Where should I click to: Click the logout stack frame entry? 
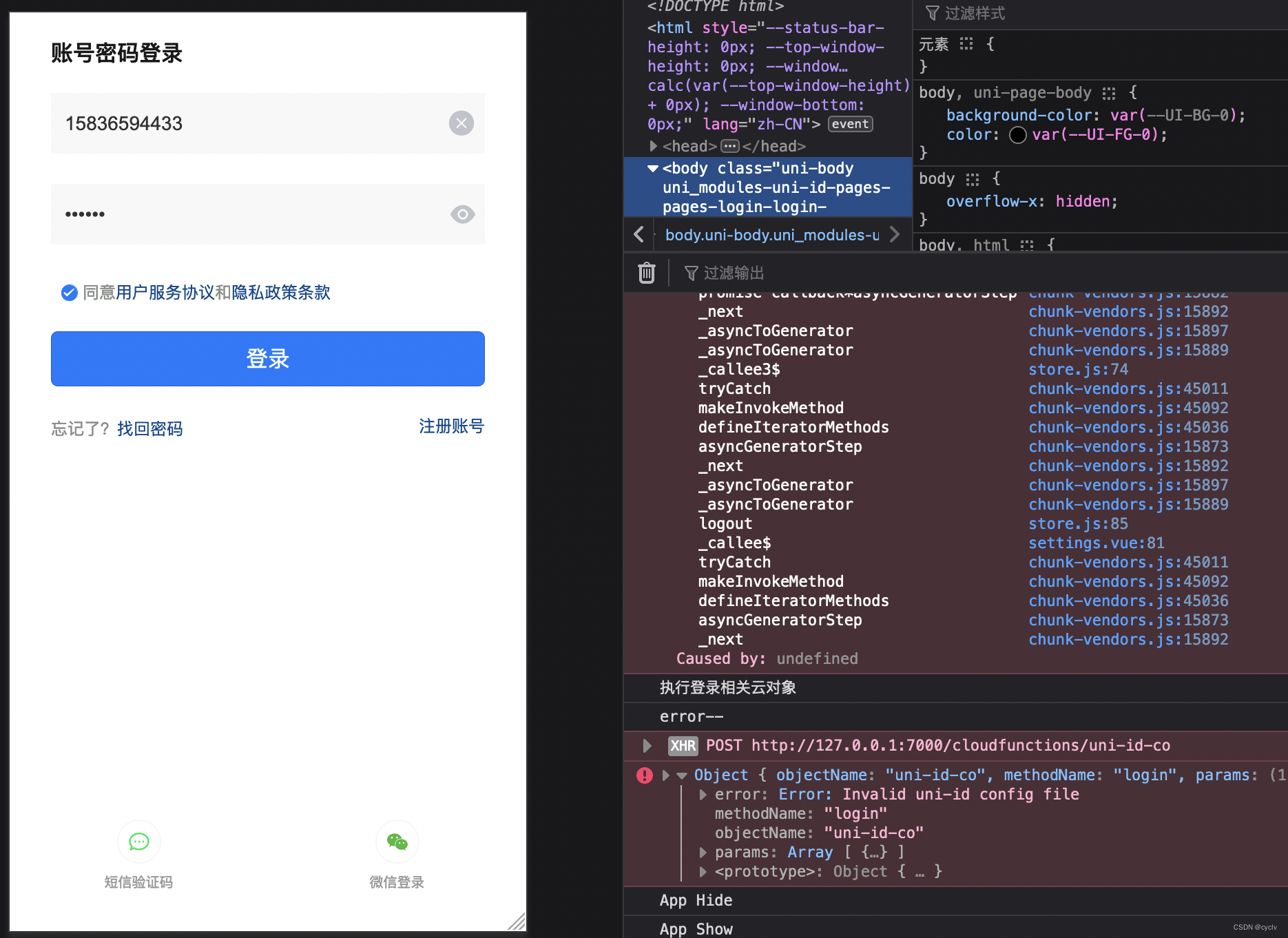tap(725, 524)
